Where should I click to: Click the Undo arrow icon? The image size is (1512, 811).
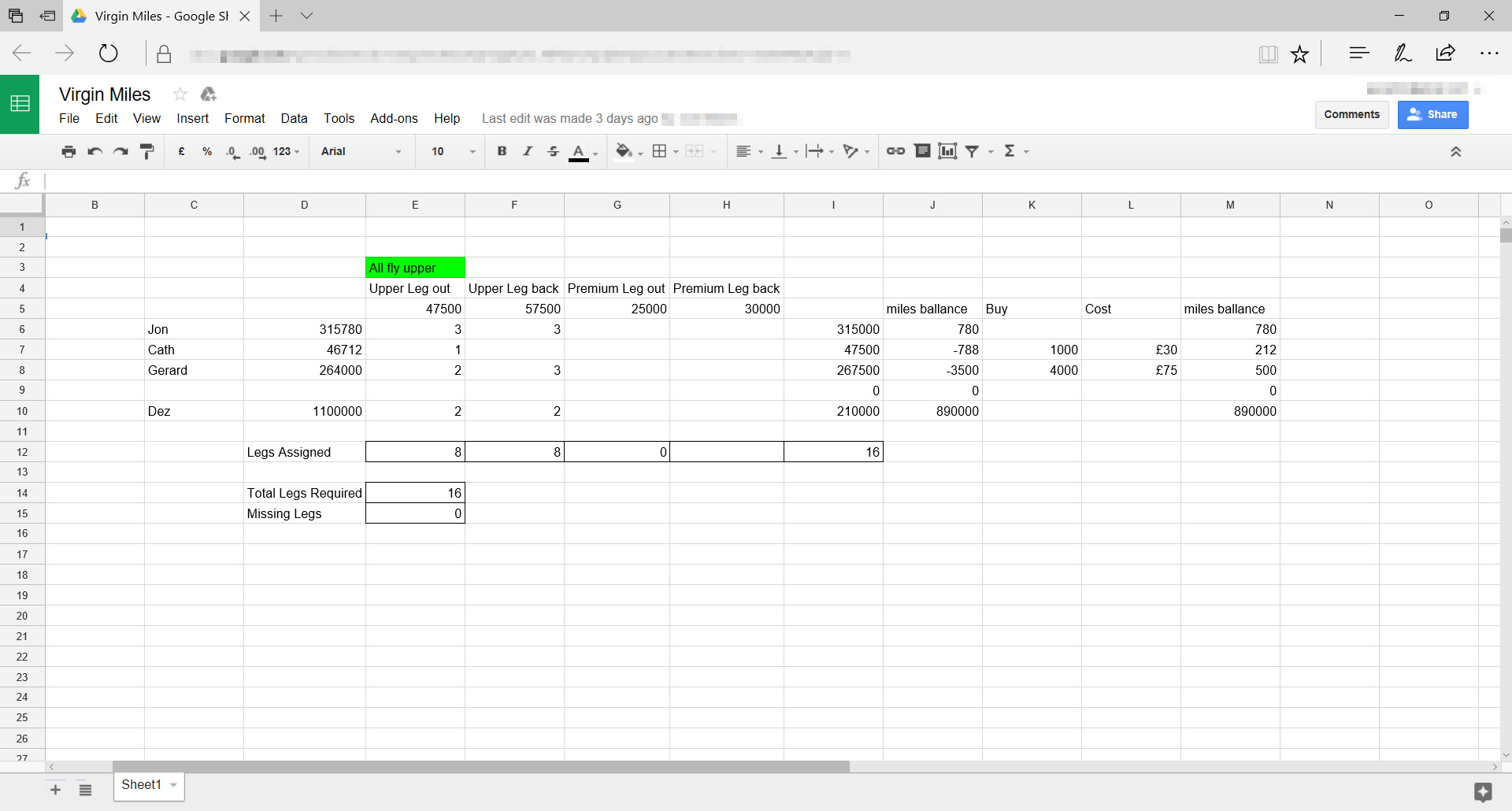(95, 151)
